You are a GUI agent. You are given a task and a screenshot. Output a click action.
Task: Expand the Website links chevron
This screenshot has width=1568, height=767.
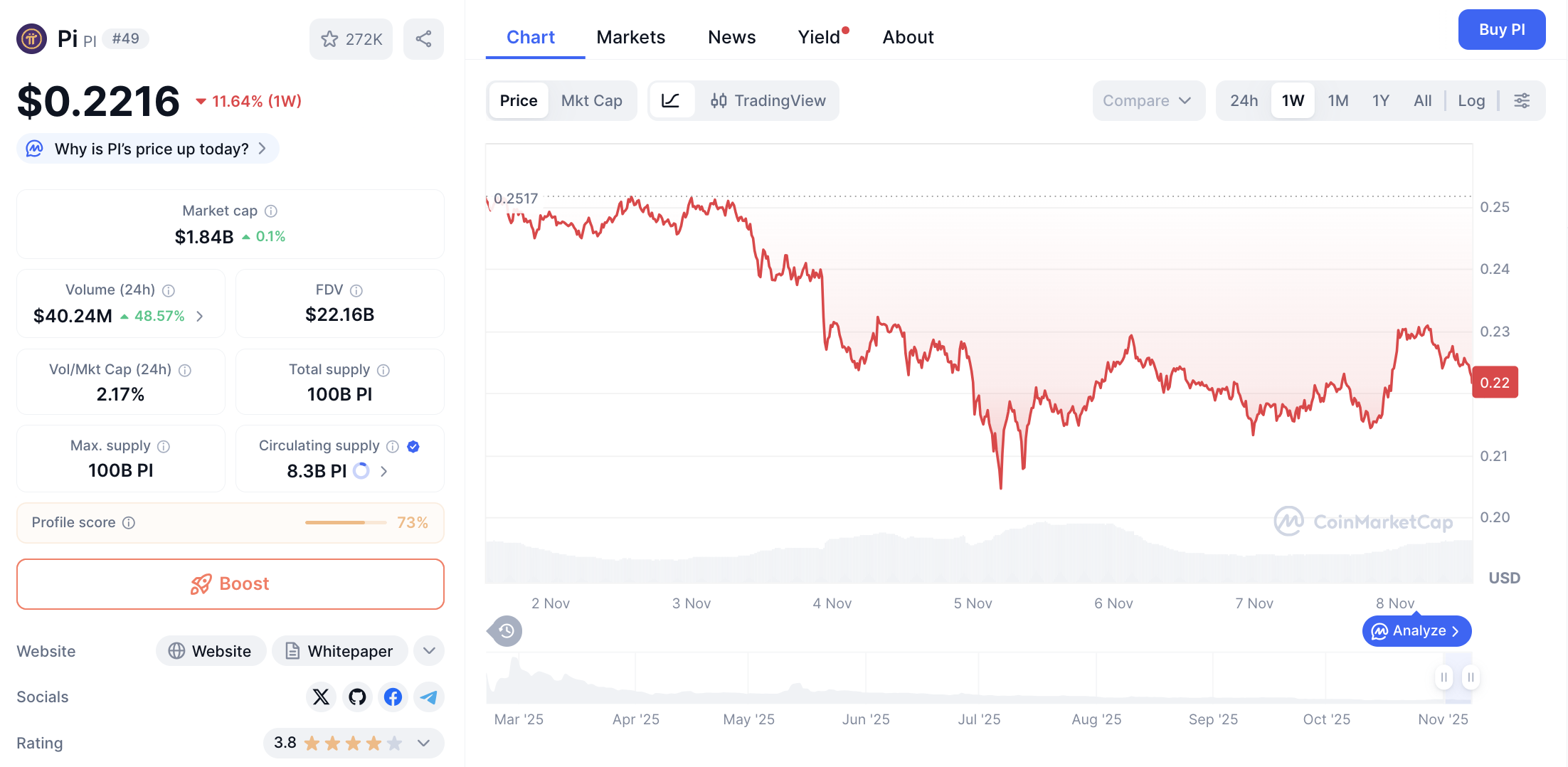point(428,650)
